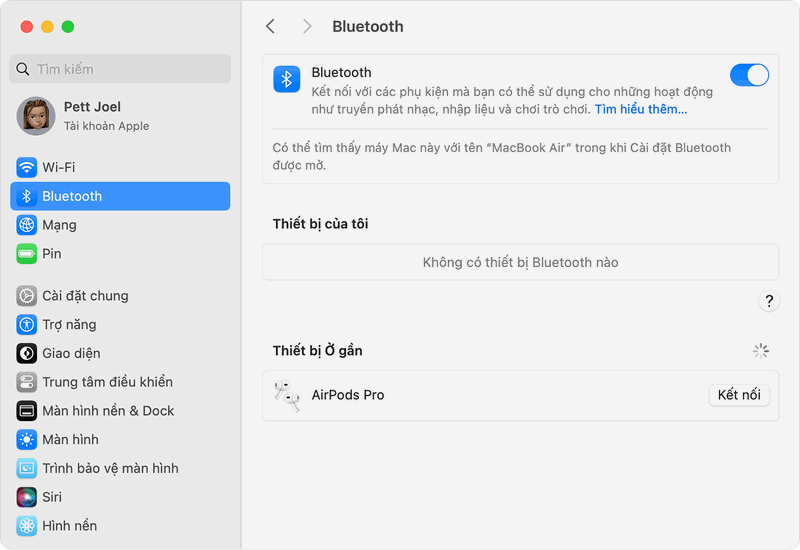The width and height of the screenshot is (800, 550).
Task: Click the yellow minimize window button
Action: (x=47, y=27)
